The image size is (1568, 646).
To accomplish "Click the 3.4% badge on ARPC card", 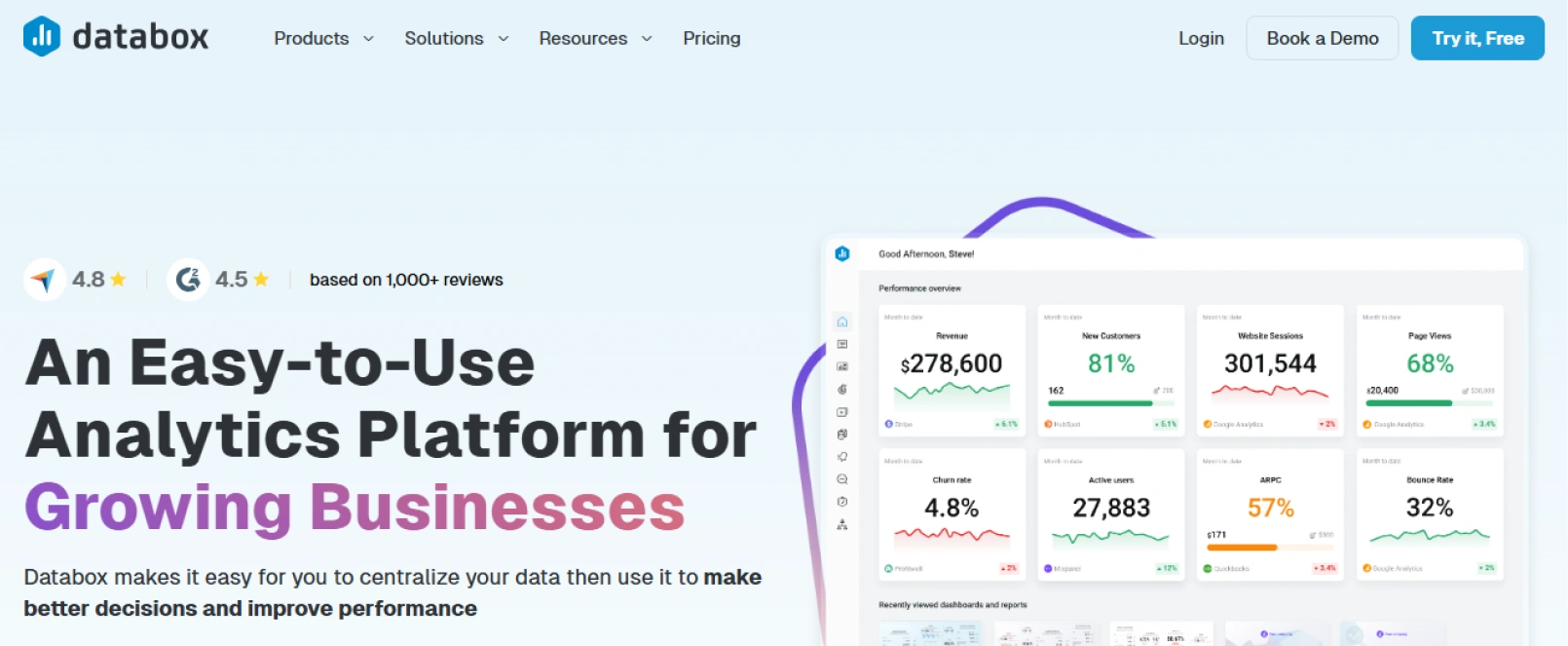I will [1325, 568].
